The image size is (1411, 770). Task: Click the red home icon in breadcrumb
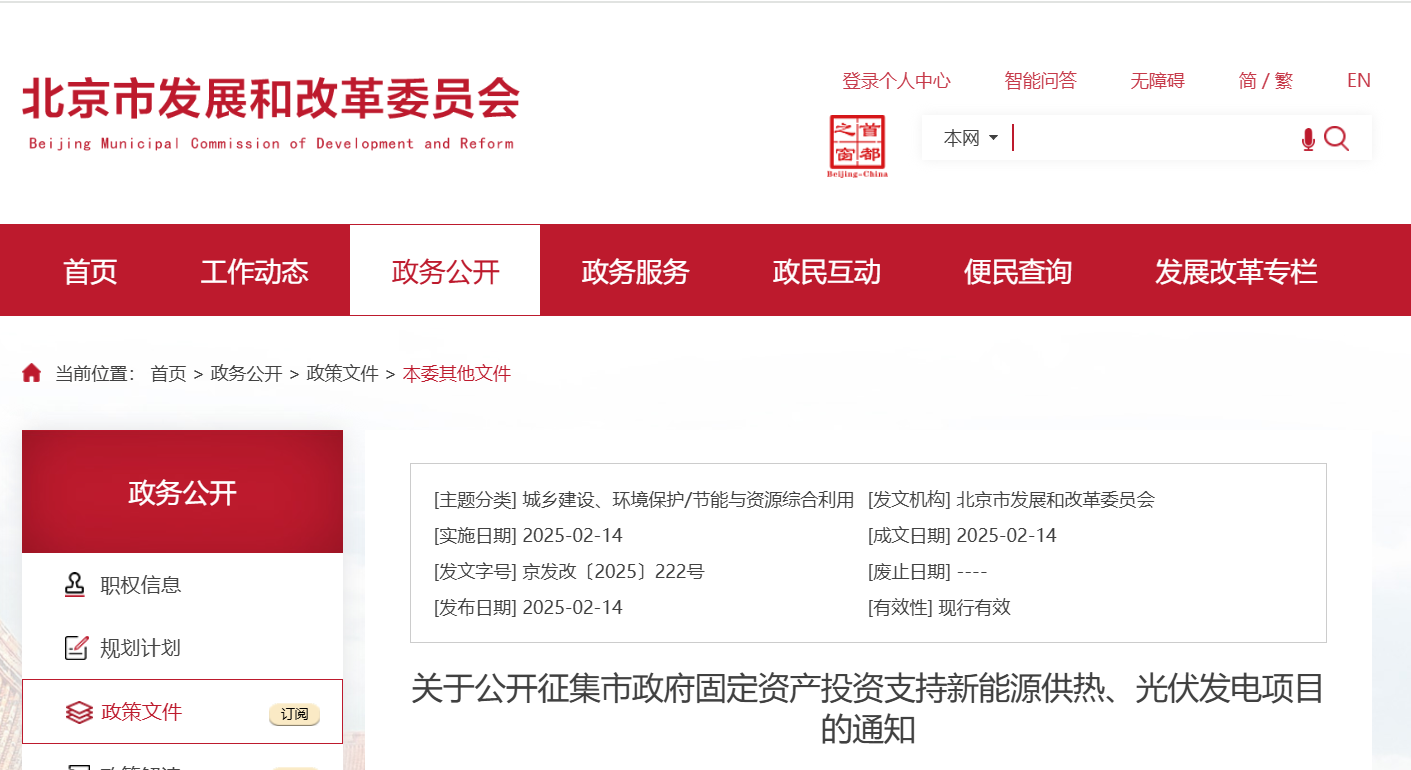(x=32, y=373)
